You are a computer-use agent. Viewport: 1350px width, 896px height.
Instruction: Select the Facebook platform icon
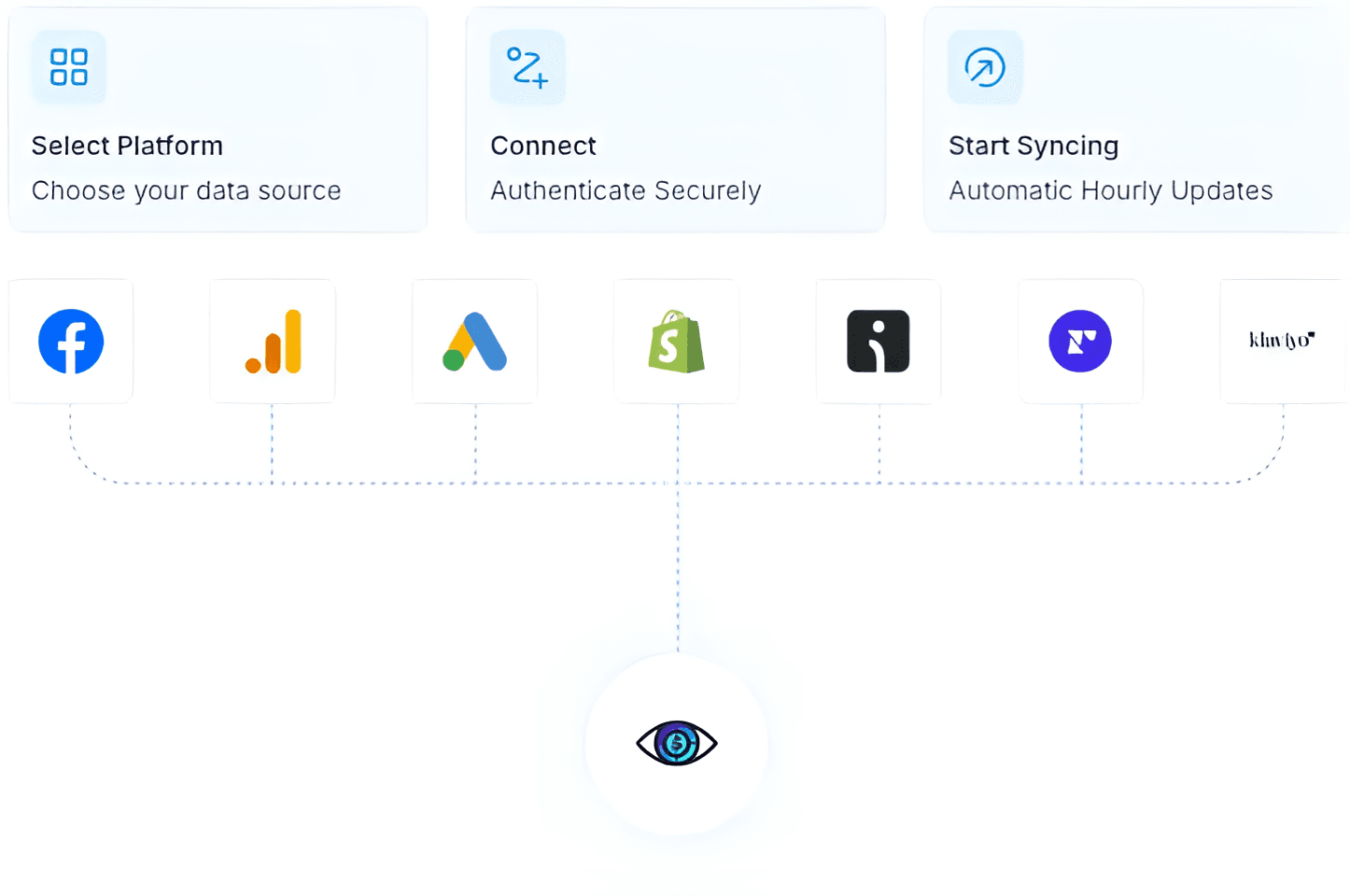pos(71,342)
